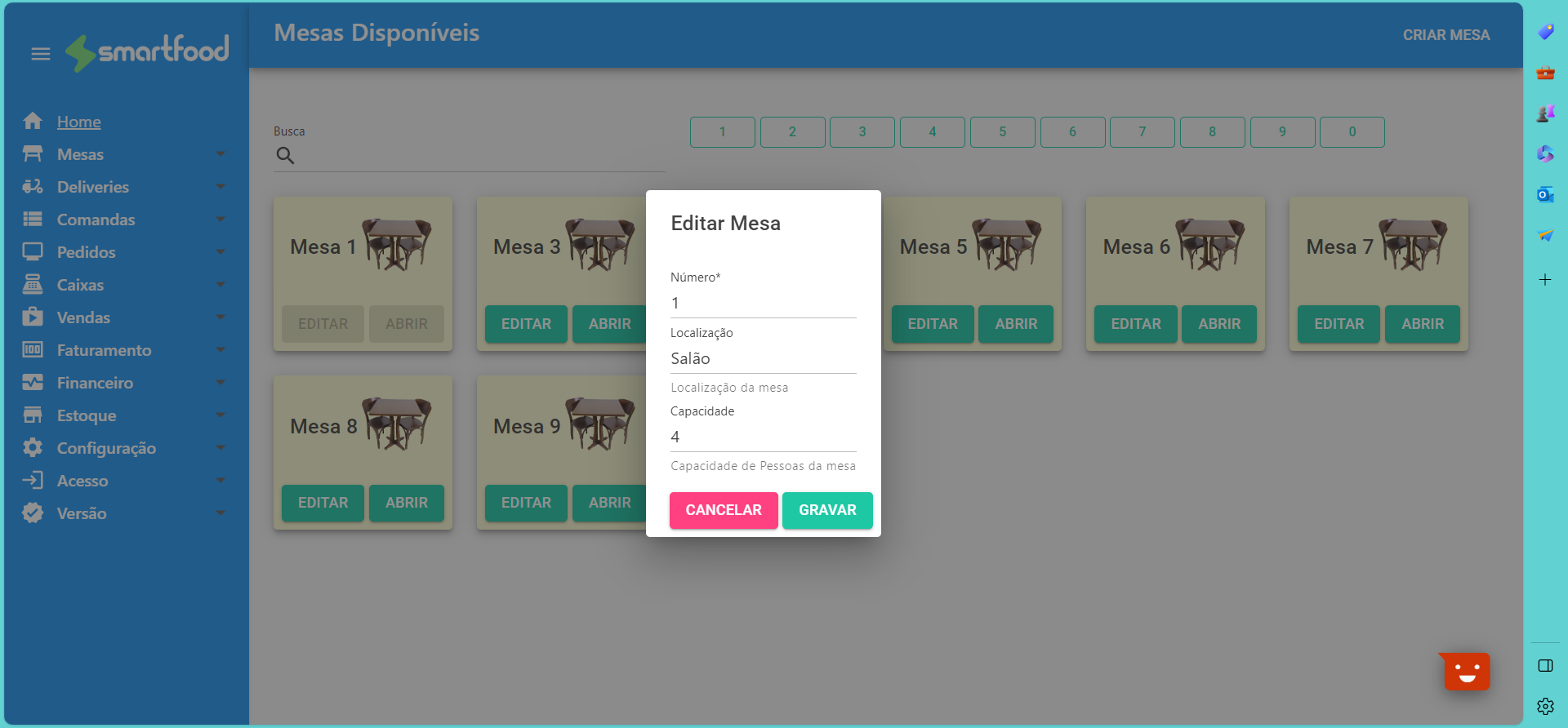This screenshot has height=728, width=1568.
Task: Open the red chat bot widget
Action: tap(1467, 672)
